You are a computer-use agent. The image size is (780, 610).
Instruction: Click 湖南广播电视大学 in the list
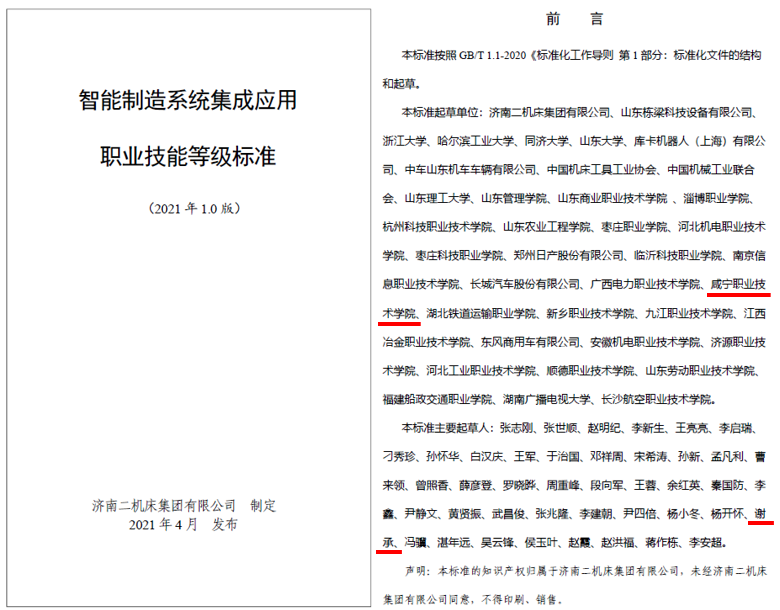(548, 399)
